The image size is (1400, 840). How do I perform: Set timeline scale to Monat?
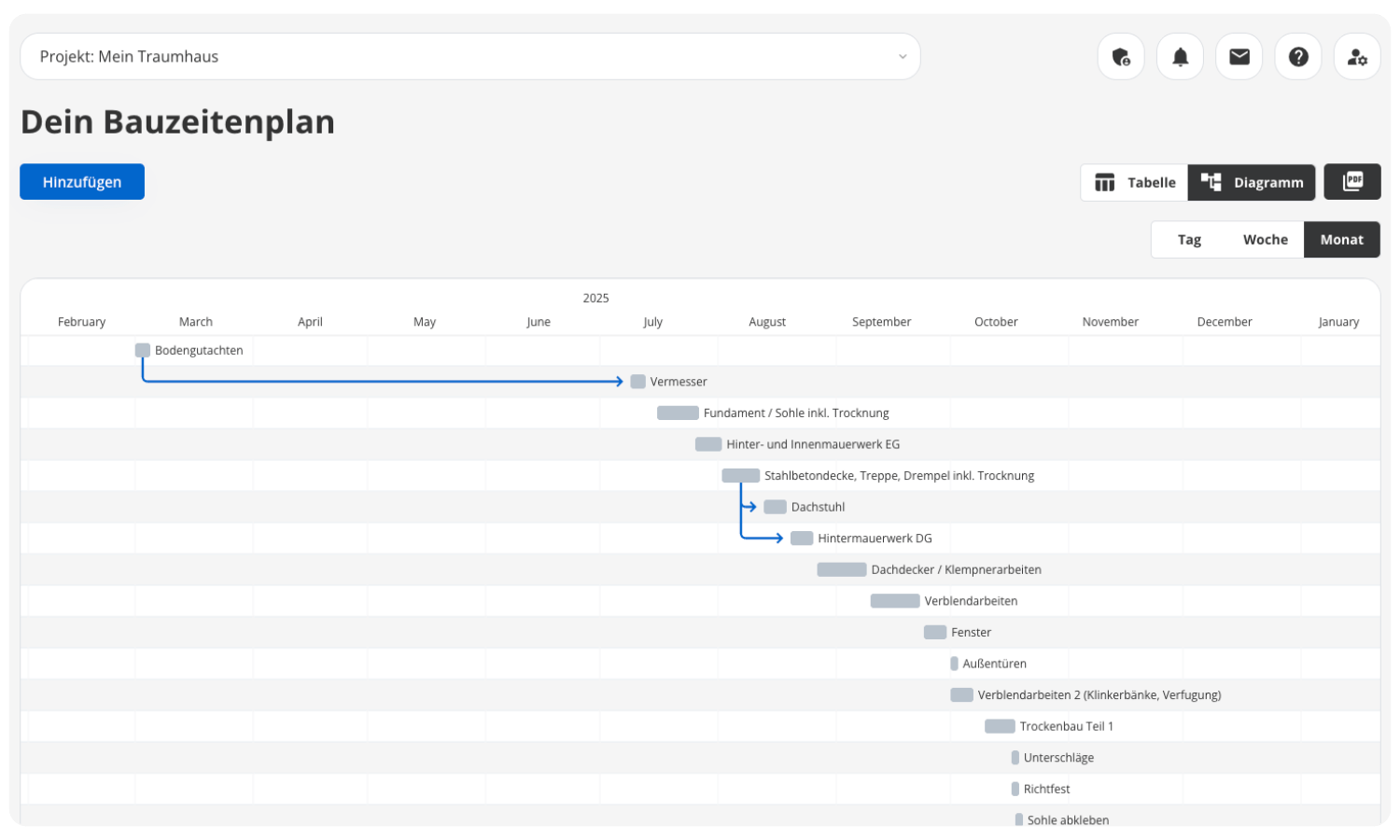(x=1341, y=240)
